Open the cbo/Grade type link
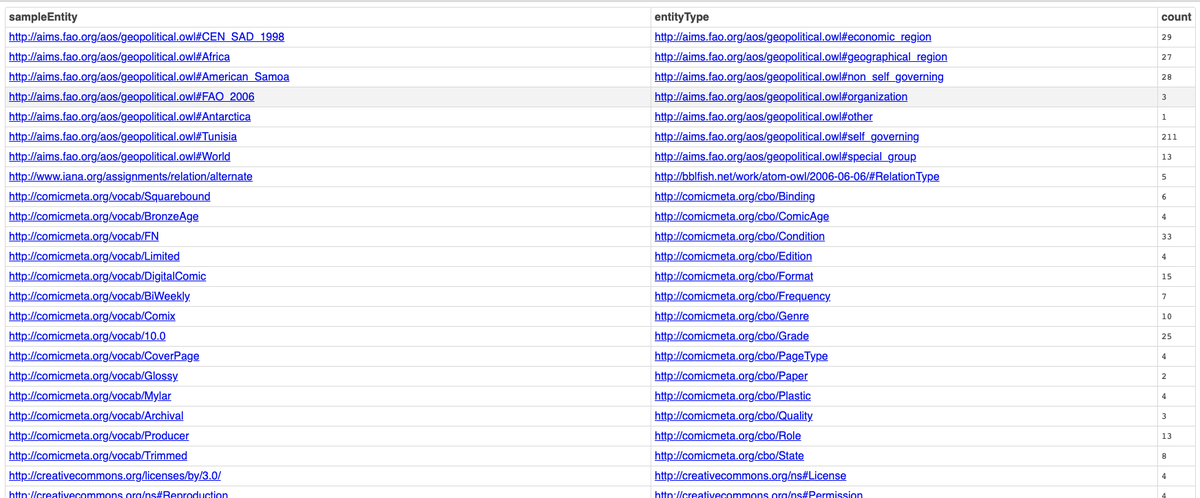The image size is (1200, 498). point(731,337)
